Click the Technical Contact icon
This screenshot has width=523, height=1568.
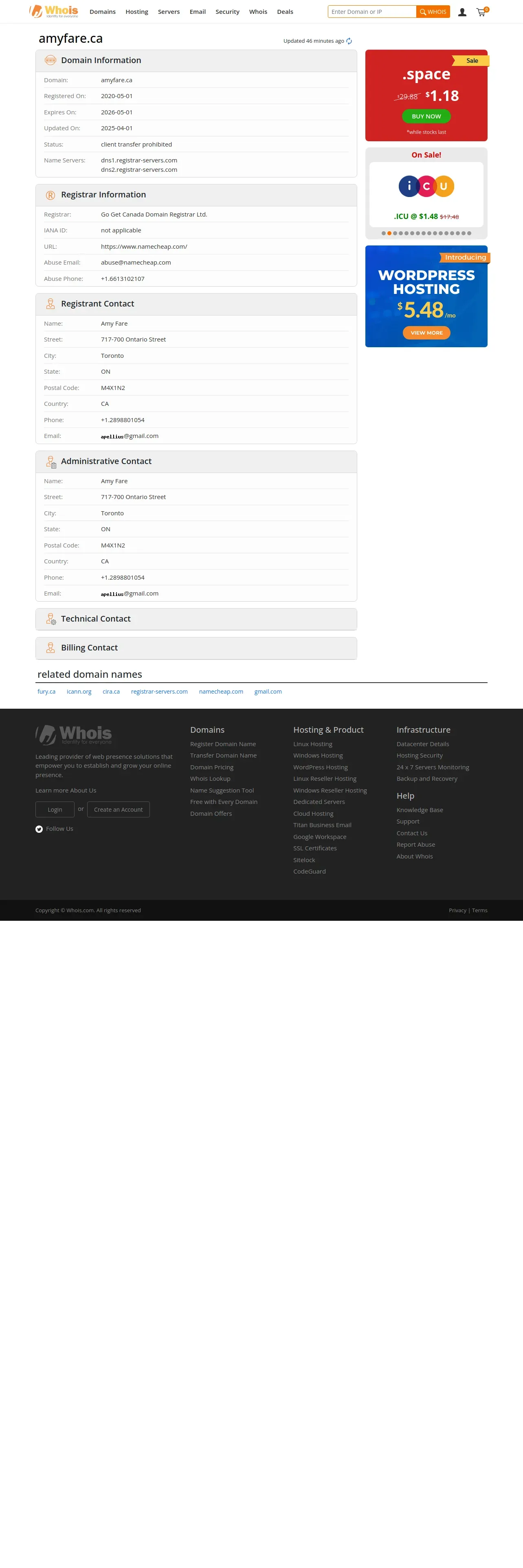tap(51, 619)
